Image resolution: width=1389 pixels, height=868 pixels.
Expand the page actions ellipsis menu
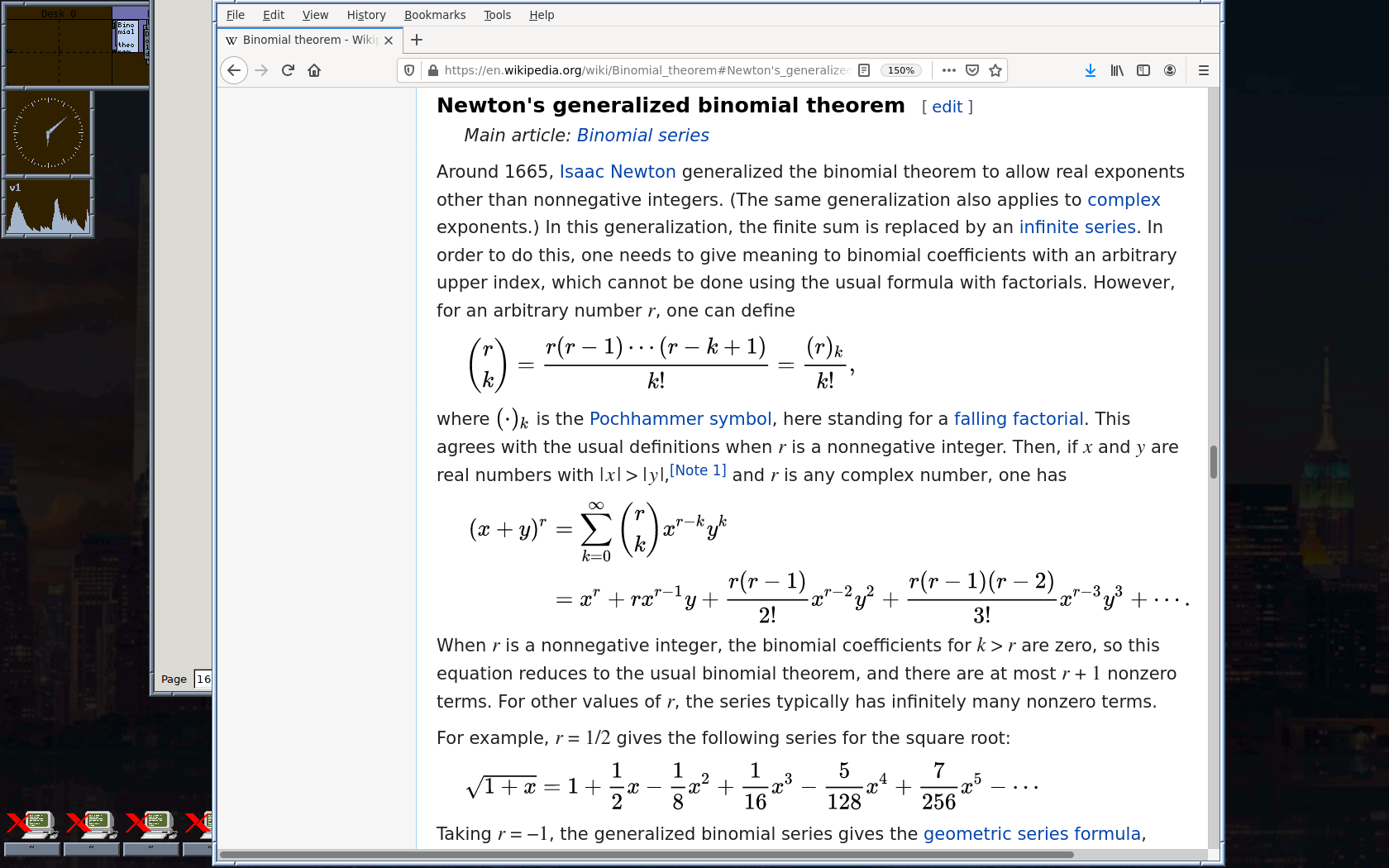click(x=949, y=70)
